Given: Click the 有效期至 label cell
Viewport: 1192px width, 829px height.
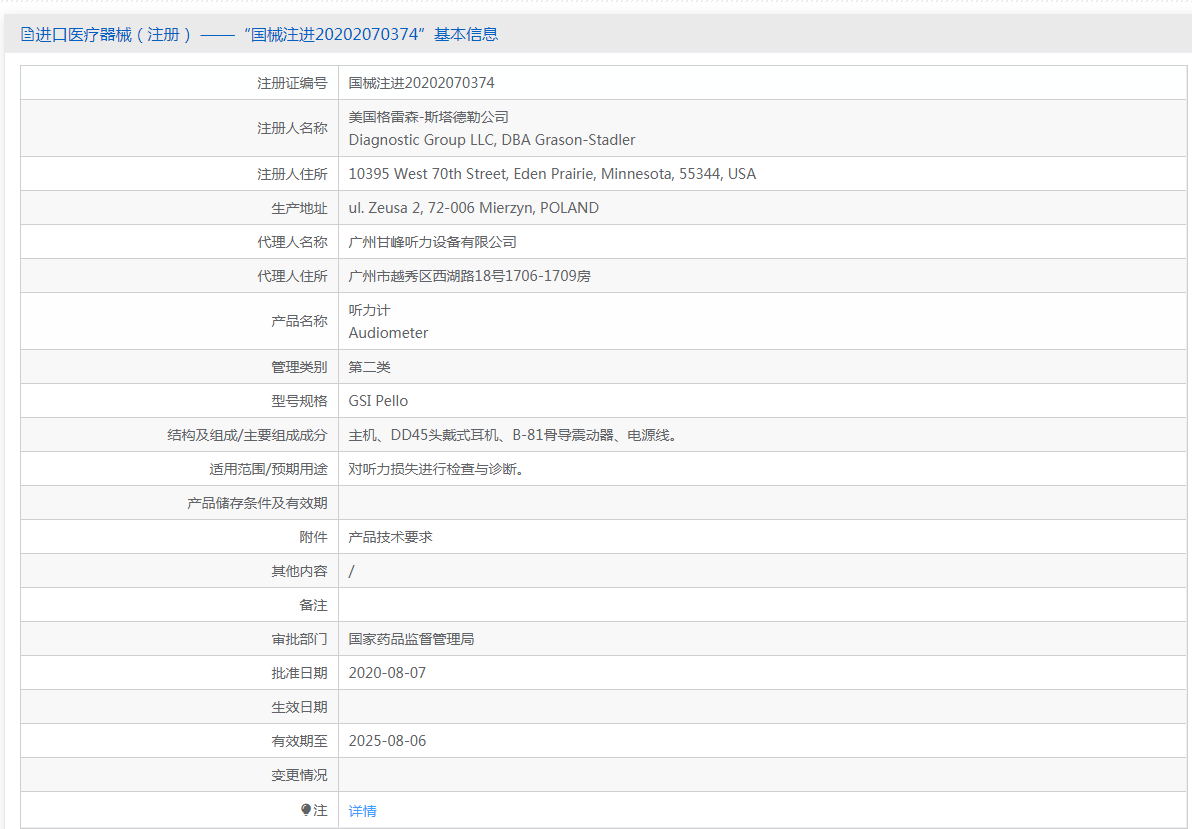Looking at the screenshot, I should [x=179, y=741].
